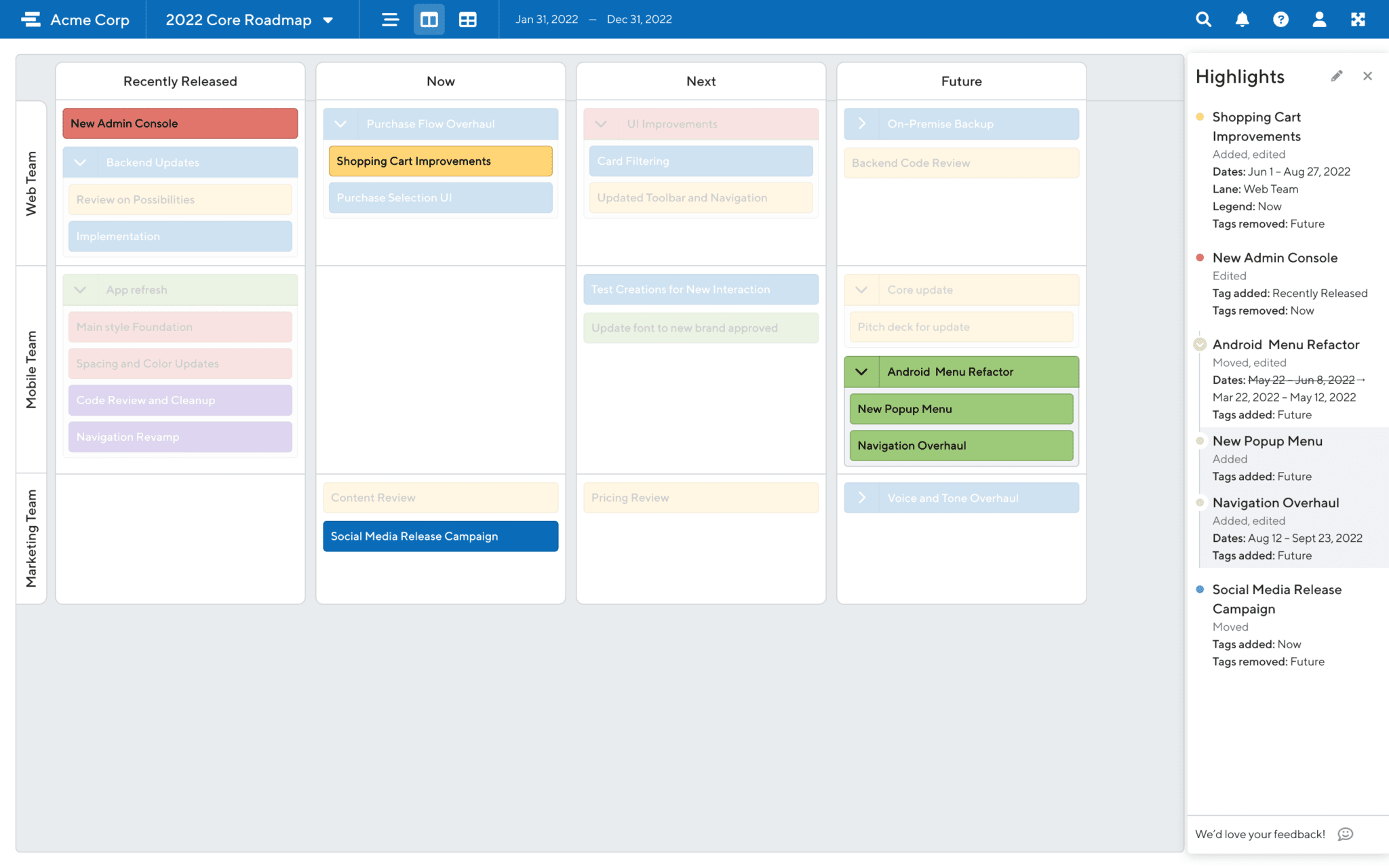The width and height of the screenshot is (1389, 868).
Task: Expand the Voice and Tone Overhaul group
Action: point(863,497)
